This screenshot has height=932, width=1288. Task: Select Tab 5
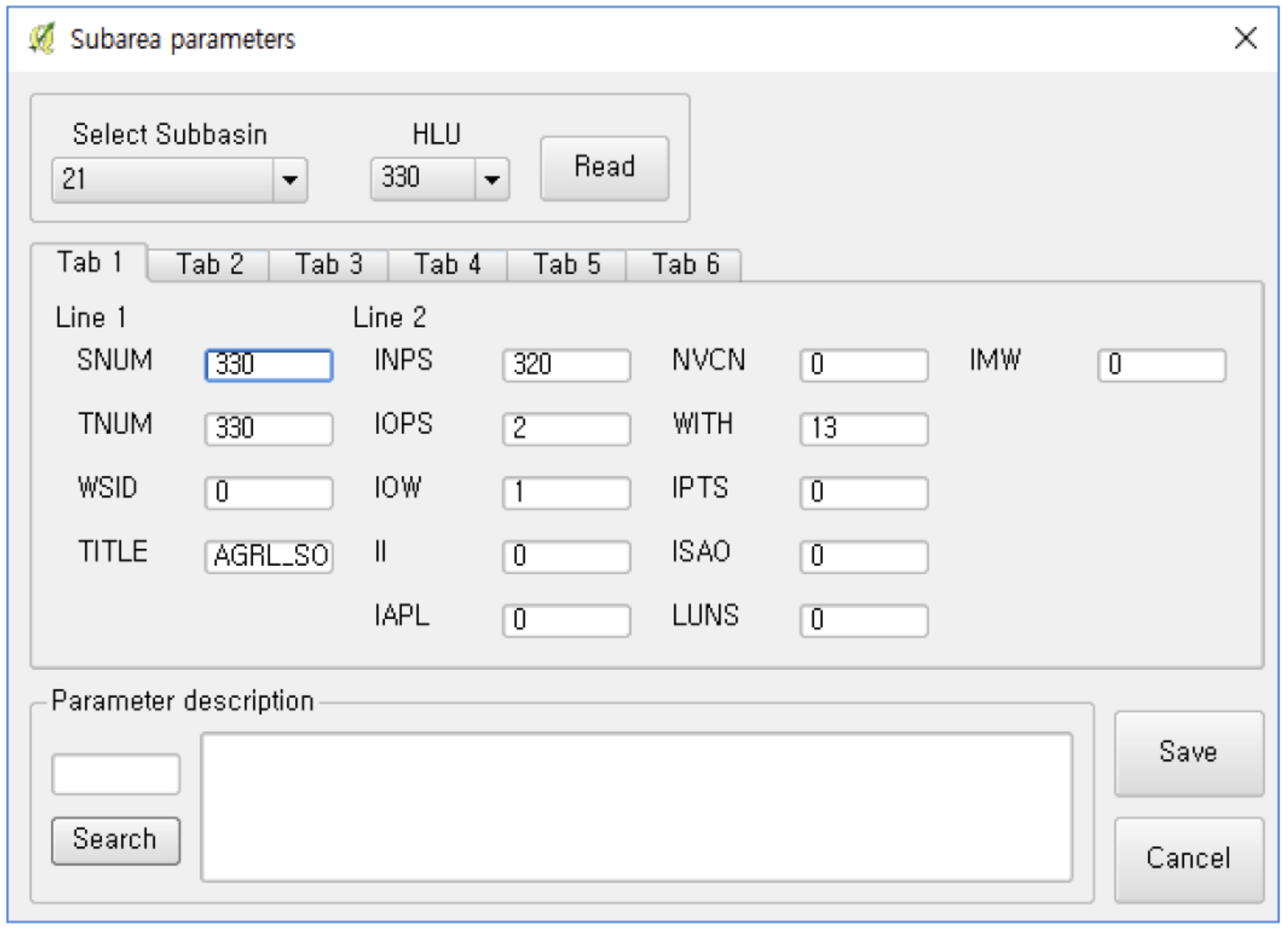[567, 265]
